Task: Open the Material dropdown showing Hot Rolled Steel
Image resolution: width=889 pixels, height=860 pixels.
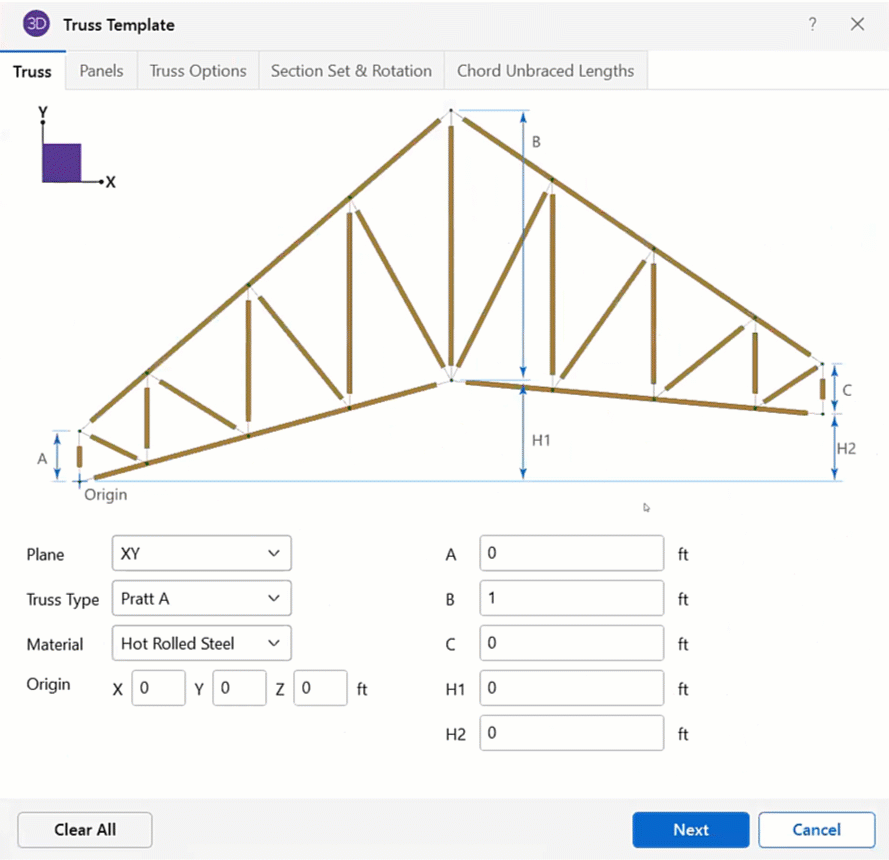Action: point(201,643)
